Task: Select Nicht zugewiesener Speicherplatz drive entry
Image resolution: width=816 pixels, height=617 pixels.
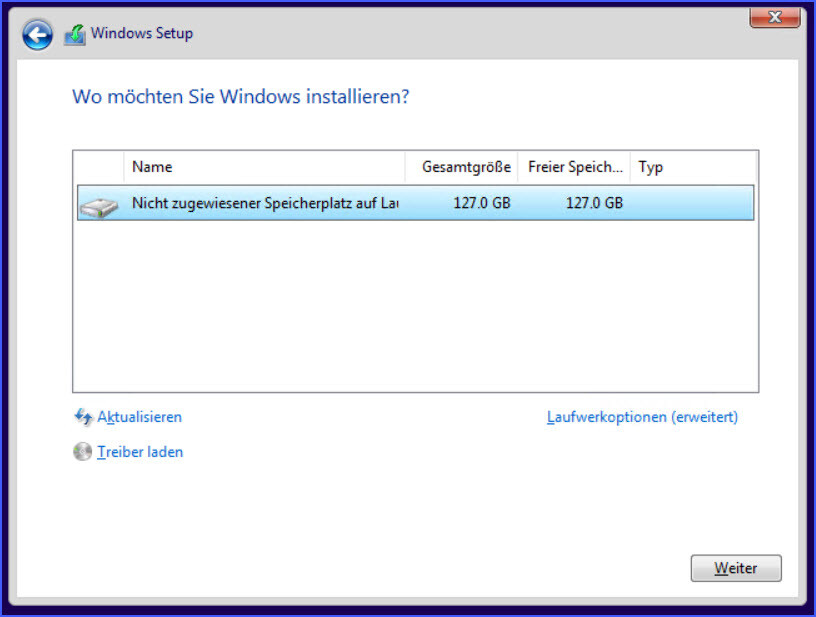Action: (x=415, y=203)
